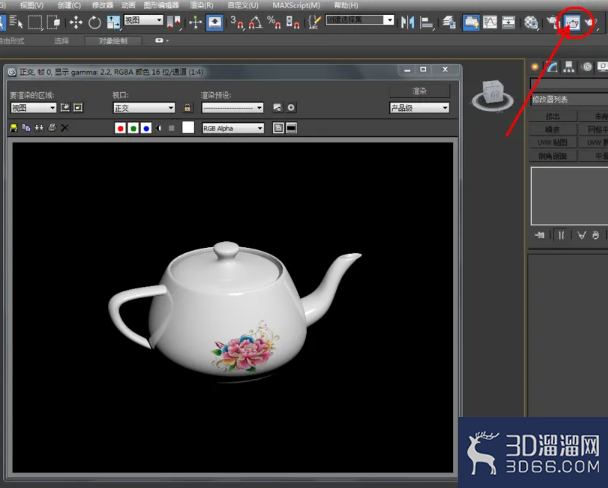Click the white color swatch
The image size is (608, 488).
[188, 127]
